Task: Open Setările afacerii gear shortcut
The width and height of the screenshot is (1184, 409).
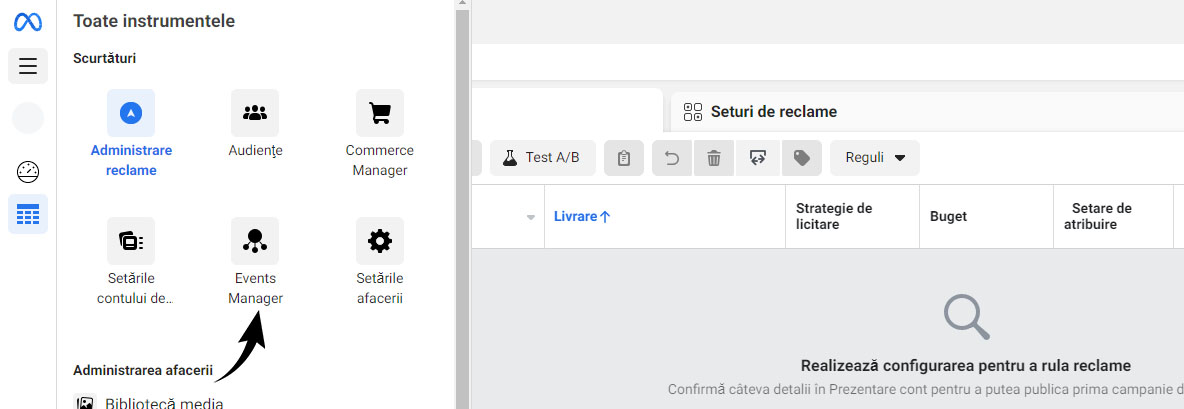Action: pyautogui.click(x=380, y=262)
